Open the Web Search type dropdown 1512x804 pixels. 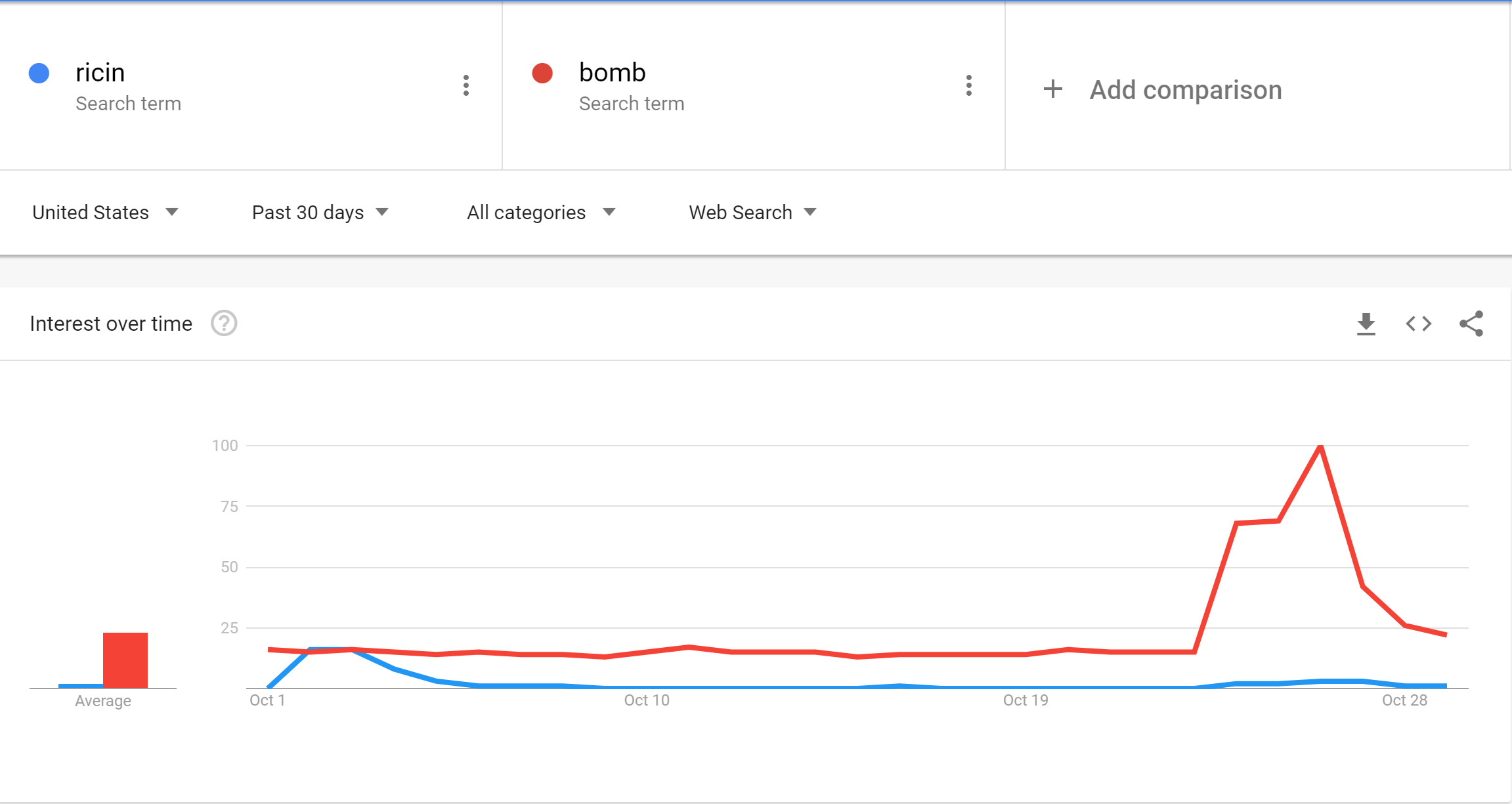coord(752,212)
